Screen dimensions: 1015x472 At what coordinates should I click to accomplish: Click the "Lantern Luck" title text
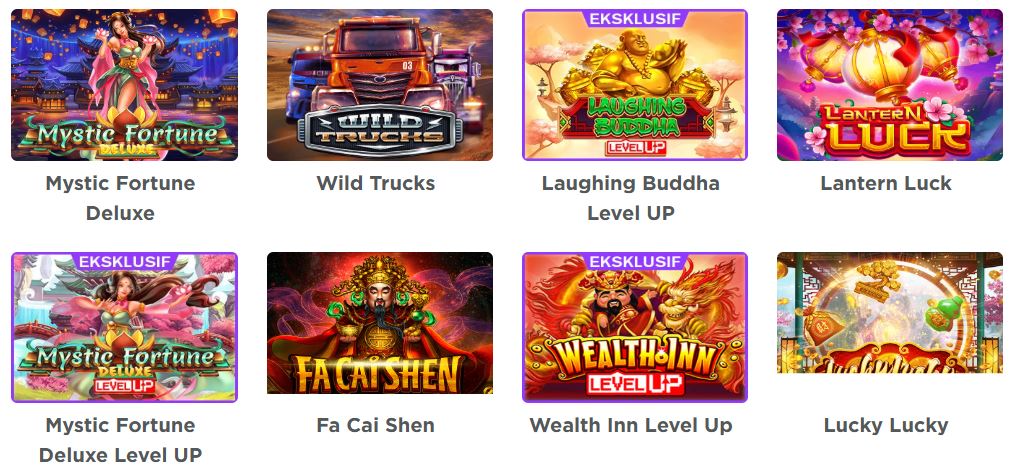886,183
